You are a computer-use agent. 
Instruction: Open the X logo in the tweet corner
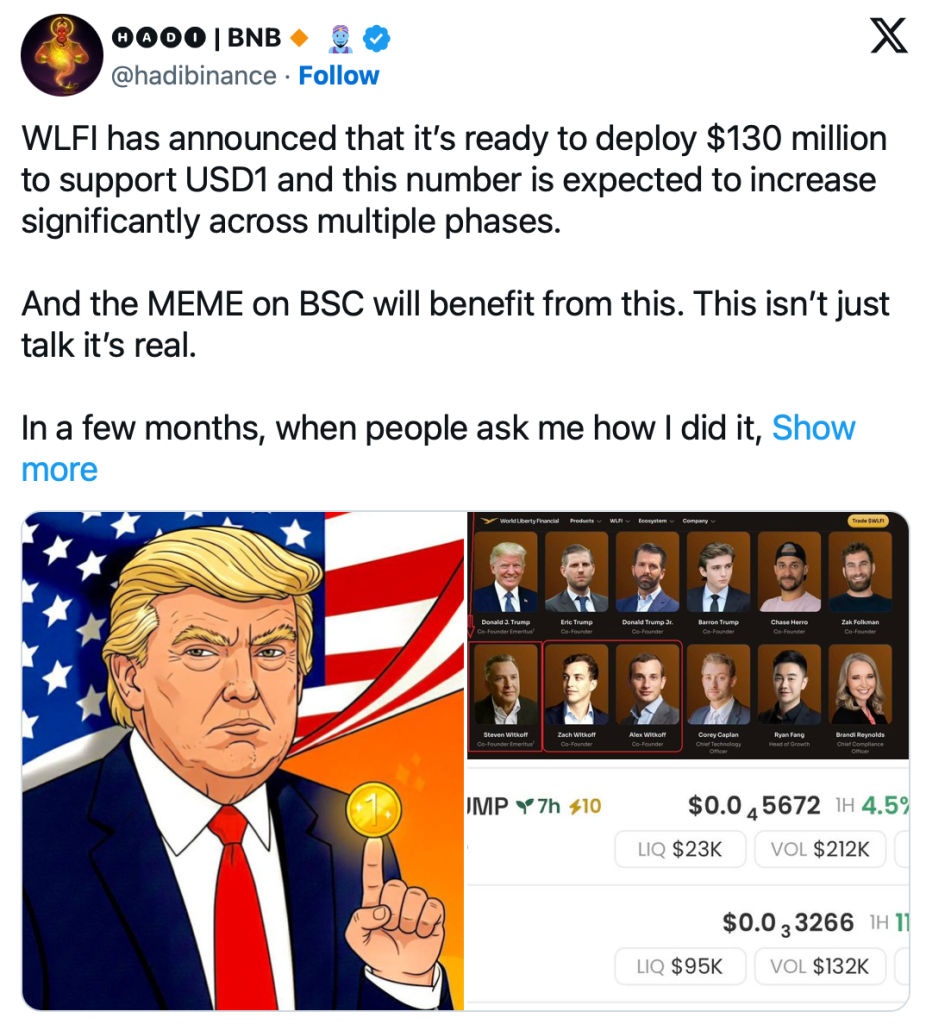[889, 36]
